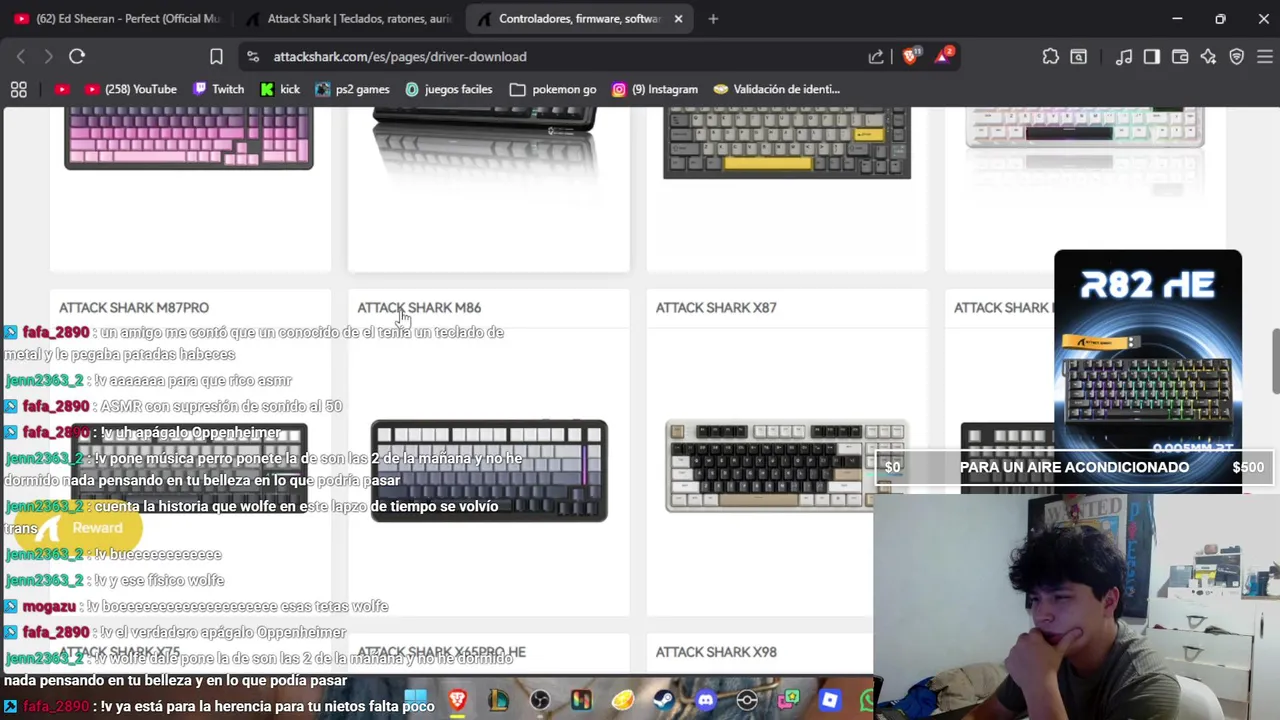Select the pink keyboard product image

tap(189, 138)
